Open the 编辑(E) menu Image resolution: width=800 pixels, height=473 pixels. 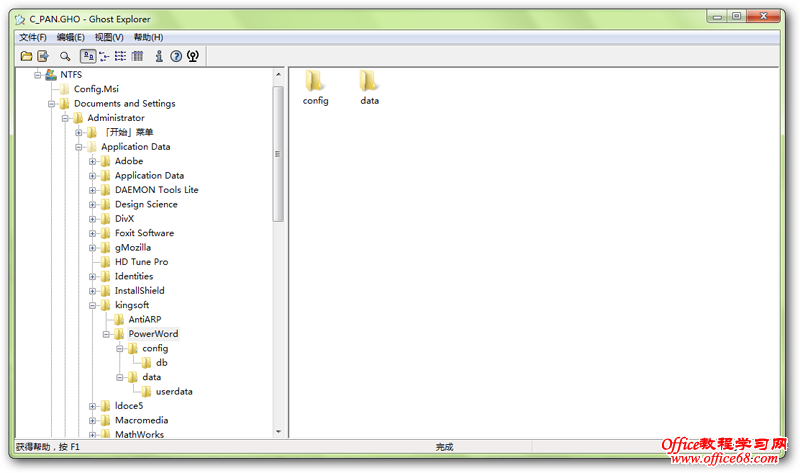click(70, 37)
